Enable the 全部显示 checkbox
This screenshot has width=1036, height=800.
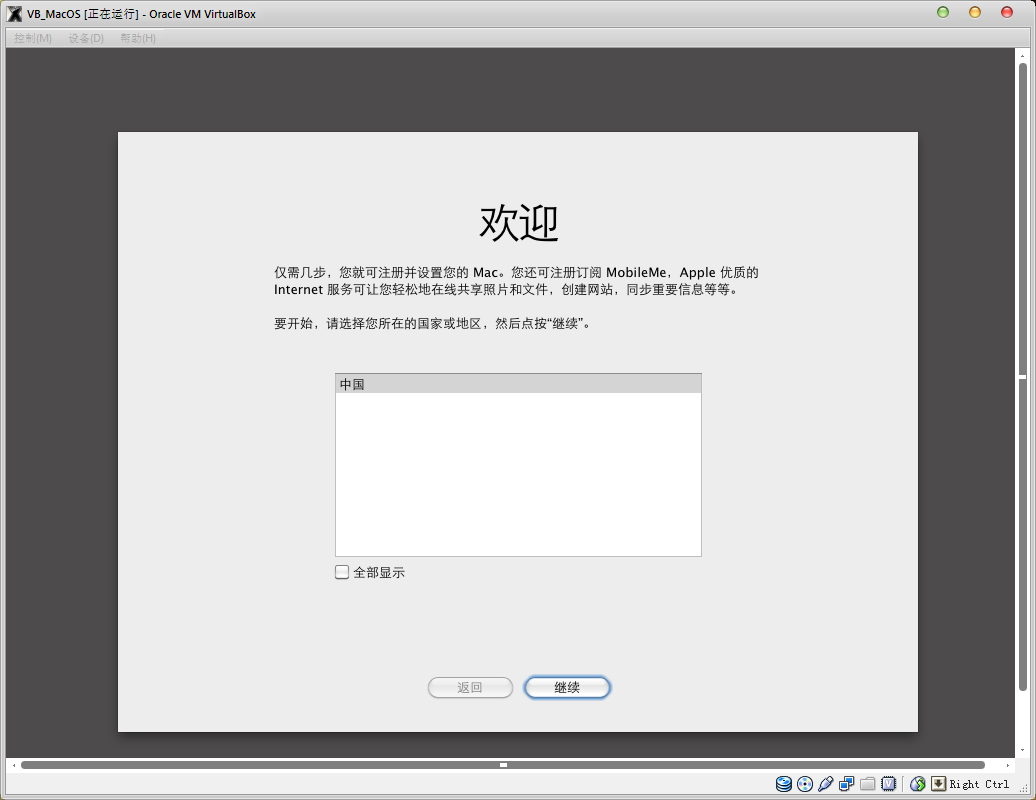point(342,572)
